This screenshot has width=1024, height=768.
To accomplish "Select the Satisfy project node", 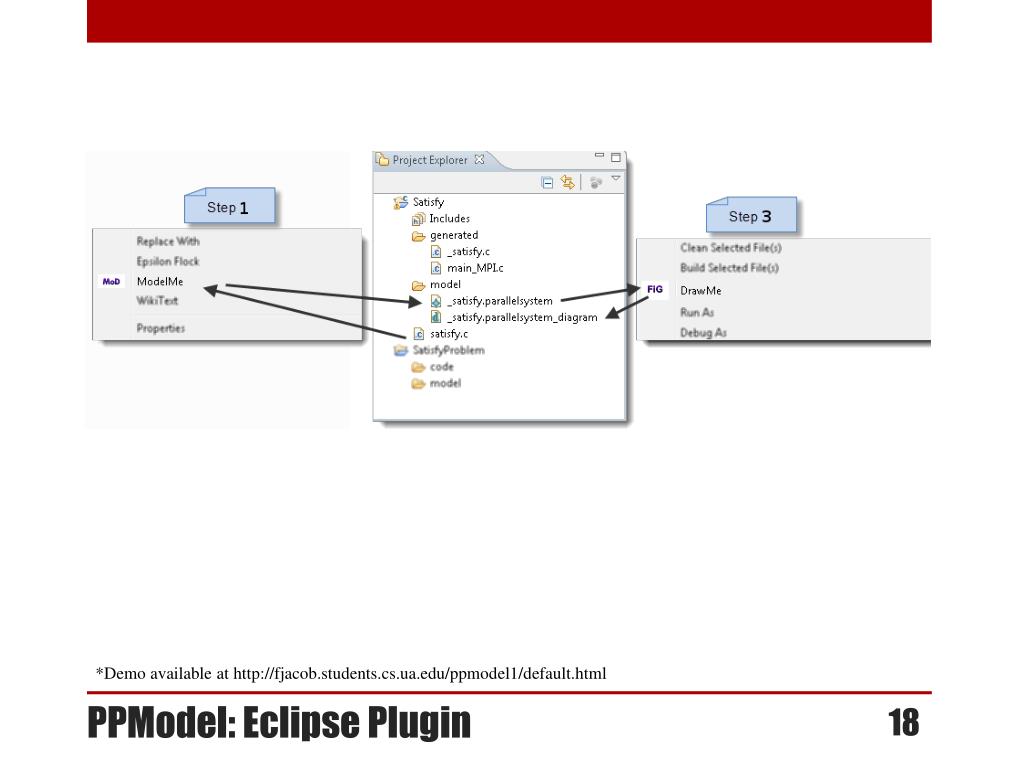I will coord(428,202).
